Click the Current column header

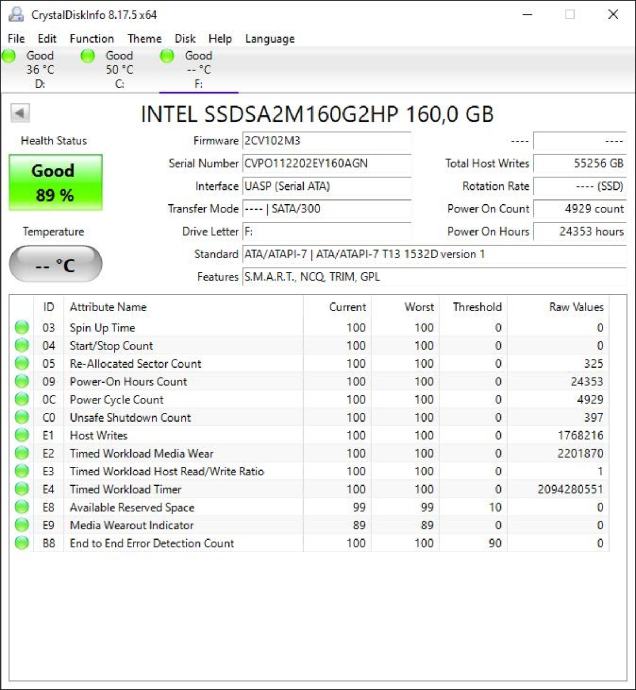pos(337,307)
